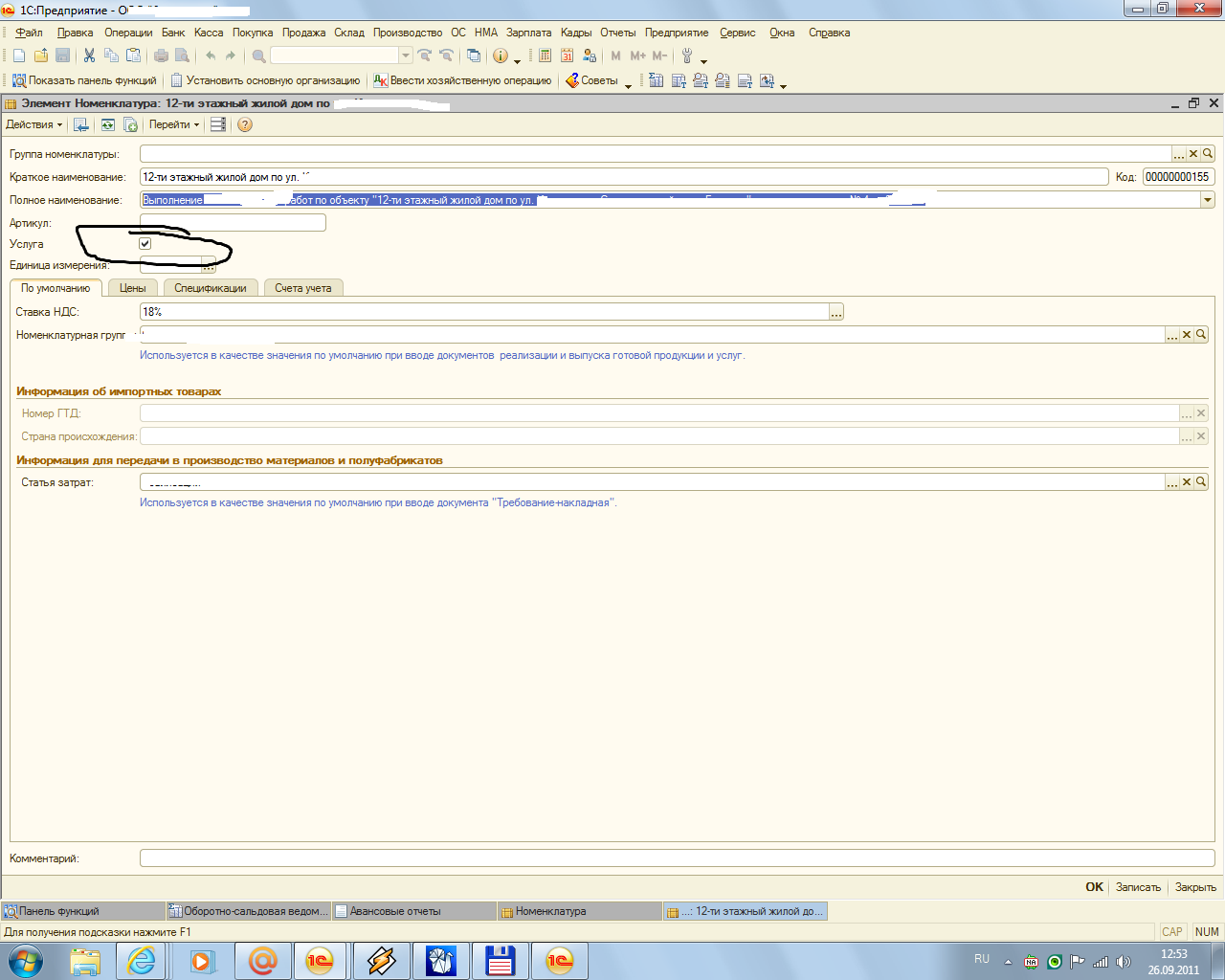Toggle the Услуга checkbox
Image resolution: width=1225 pixels, height=980 pixels.
pos(145,244)
